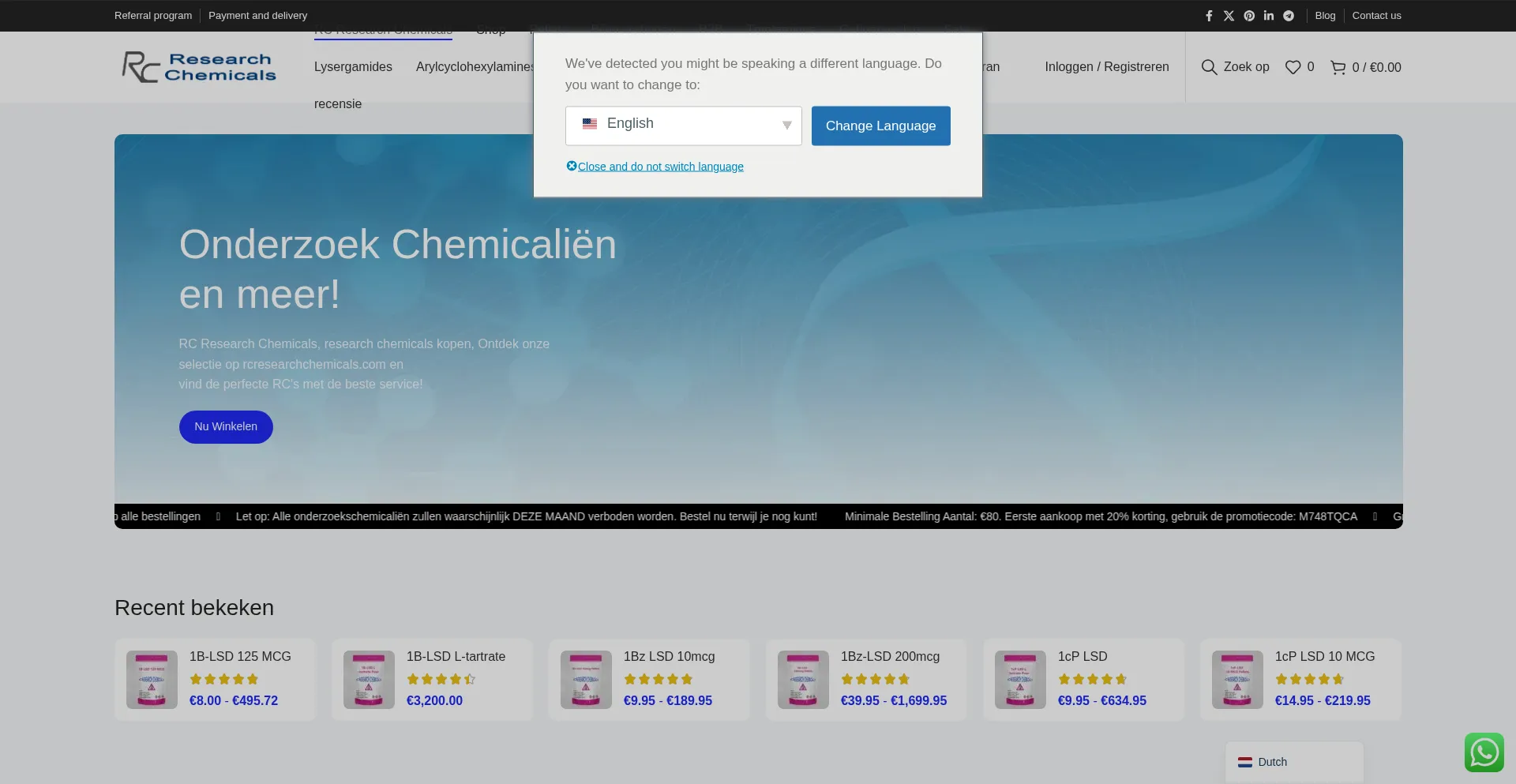Image resolution: width=1516 pixels, height=784 pixels.
Task: Click the price €9.95 - €189.95
Action: (668, 701)
